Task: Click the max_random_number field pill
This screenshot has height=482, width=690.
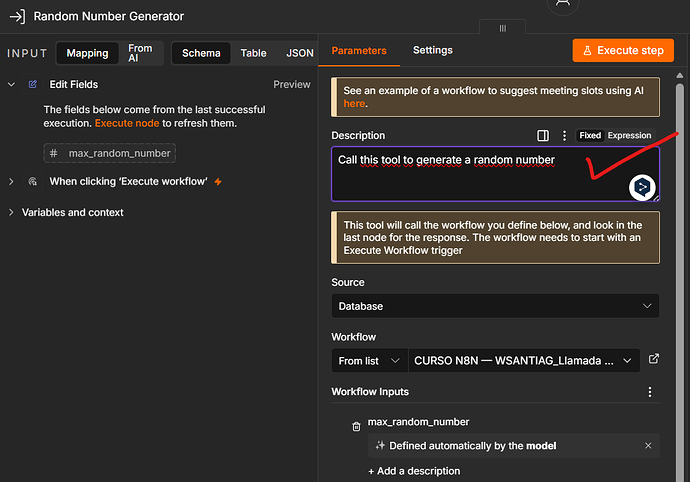Action: click(x=110, y=153)
